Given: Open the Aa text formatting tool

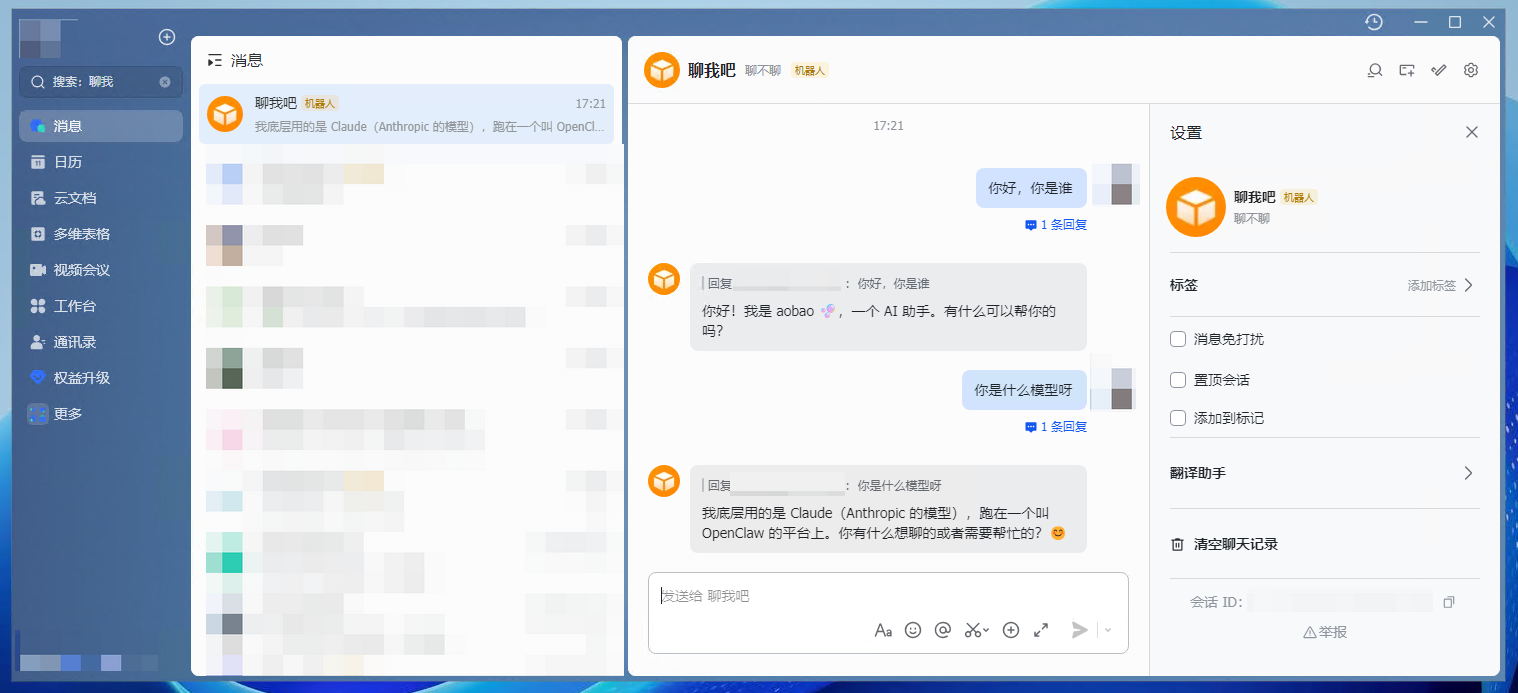Looking at the screenshot, I should point(883,630).
